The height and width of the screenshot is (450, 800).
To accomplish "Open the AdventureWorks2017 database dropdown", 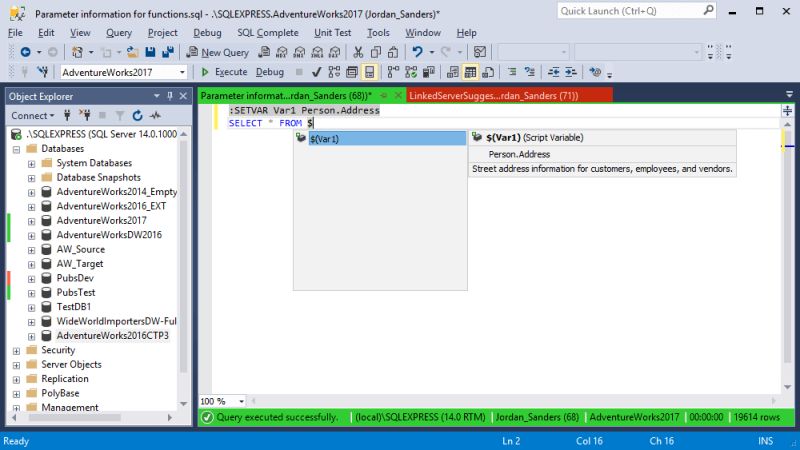I will (x=182, y=72).
